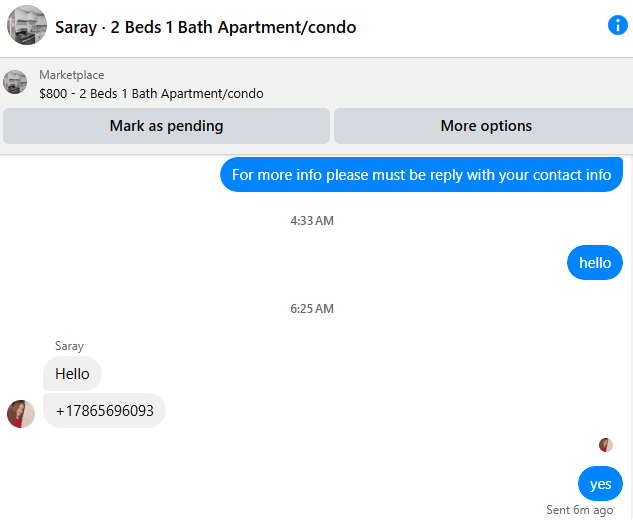
Task: Click Saray's profile avatar beside her messages
Action: [x=21, y=413]
